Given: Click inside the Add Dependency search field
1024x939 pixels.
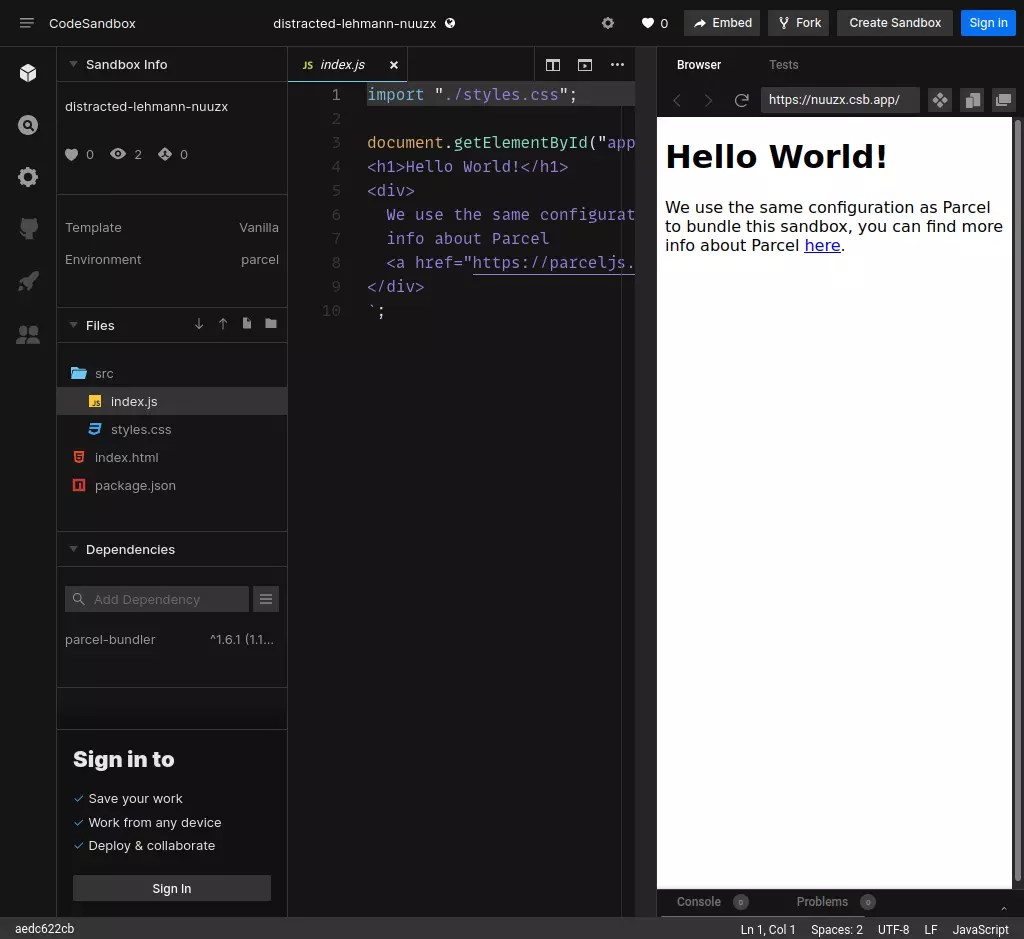Looking at the screenshot, I should 156,598.
